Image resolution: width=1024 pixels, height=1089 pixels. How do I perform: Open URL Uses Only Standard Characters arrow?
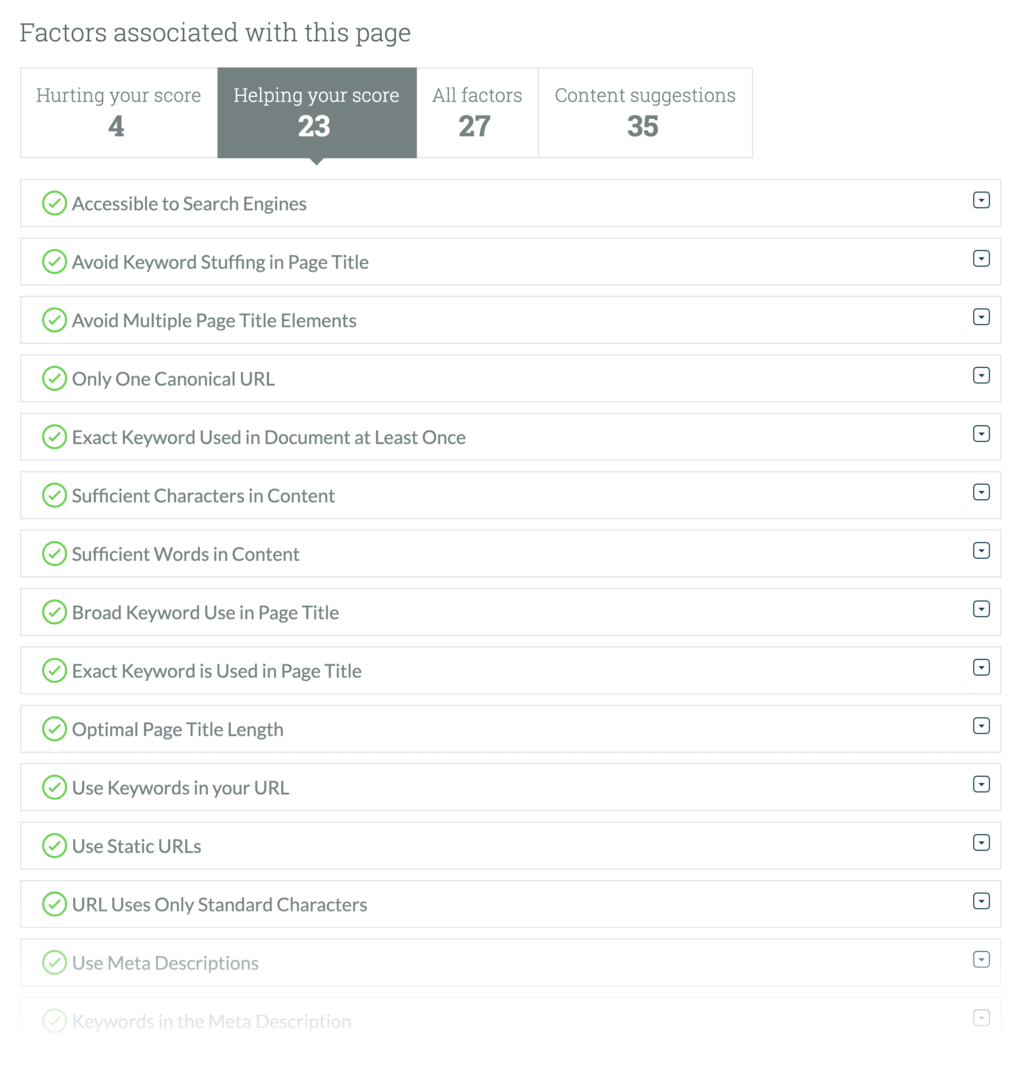pyautogui.click(x=981, y=901)
